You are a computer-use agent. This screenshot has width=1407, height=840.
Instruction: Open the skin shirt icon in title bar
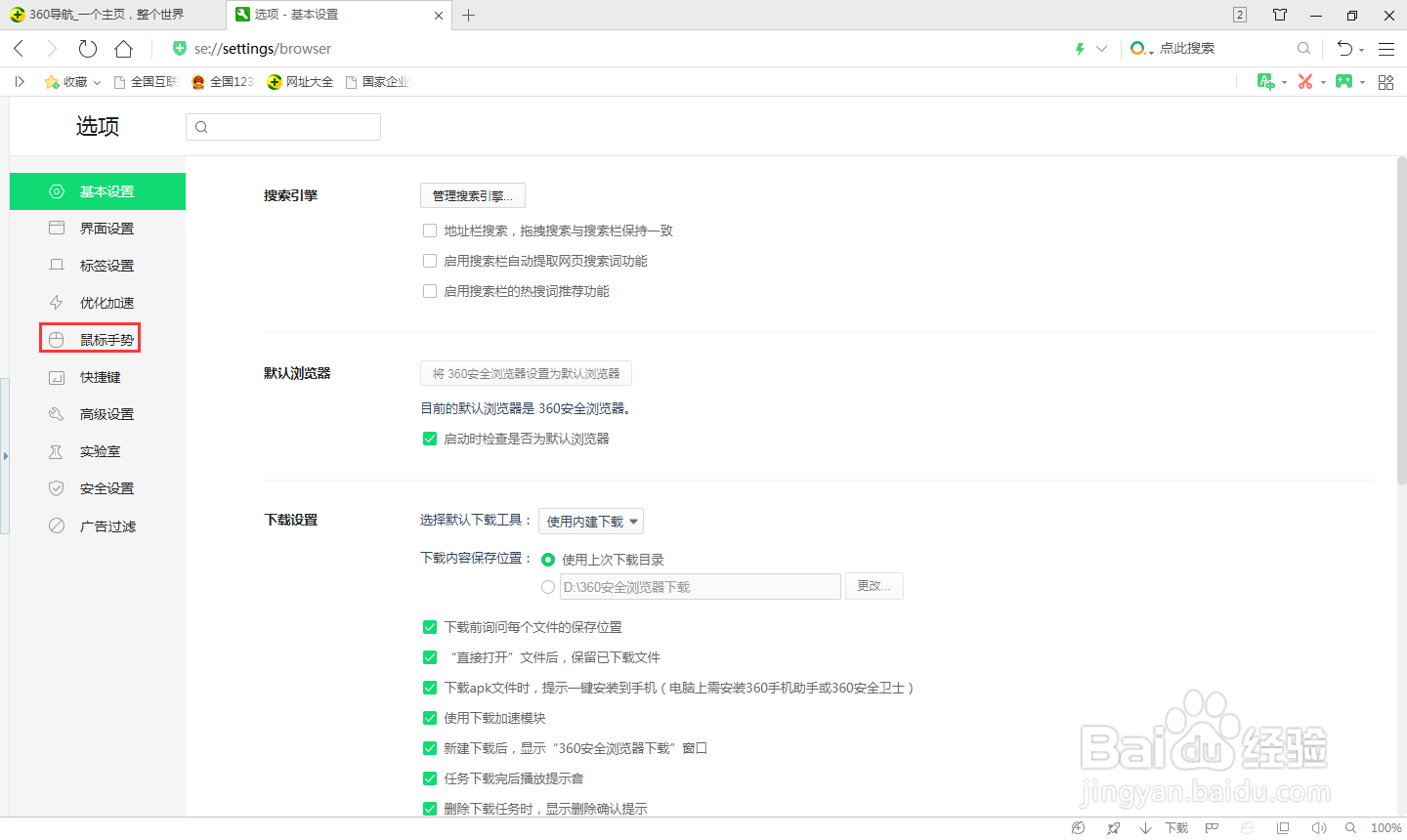tap(1280, 15)
